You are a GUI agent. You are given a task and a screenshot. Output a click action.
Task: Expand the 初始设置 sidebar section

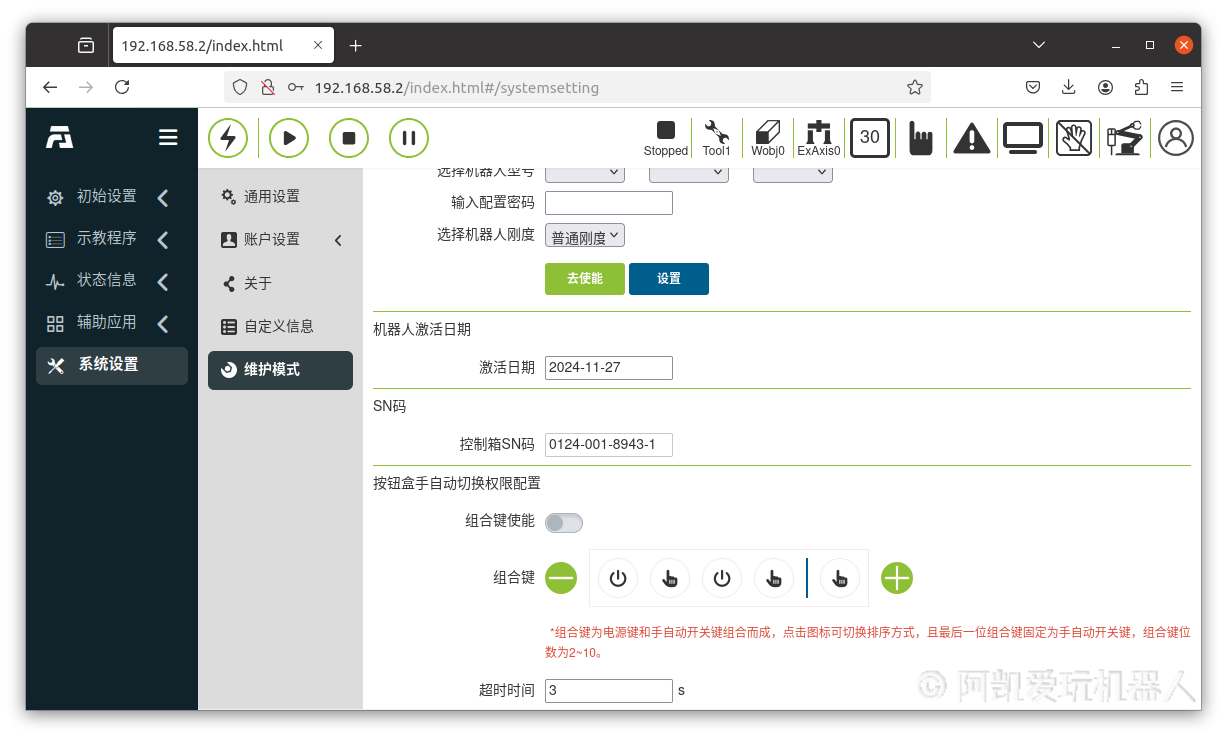pyautogui.click(x=107, y=197)
